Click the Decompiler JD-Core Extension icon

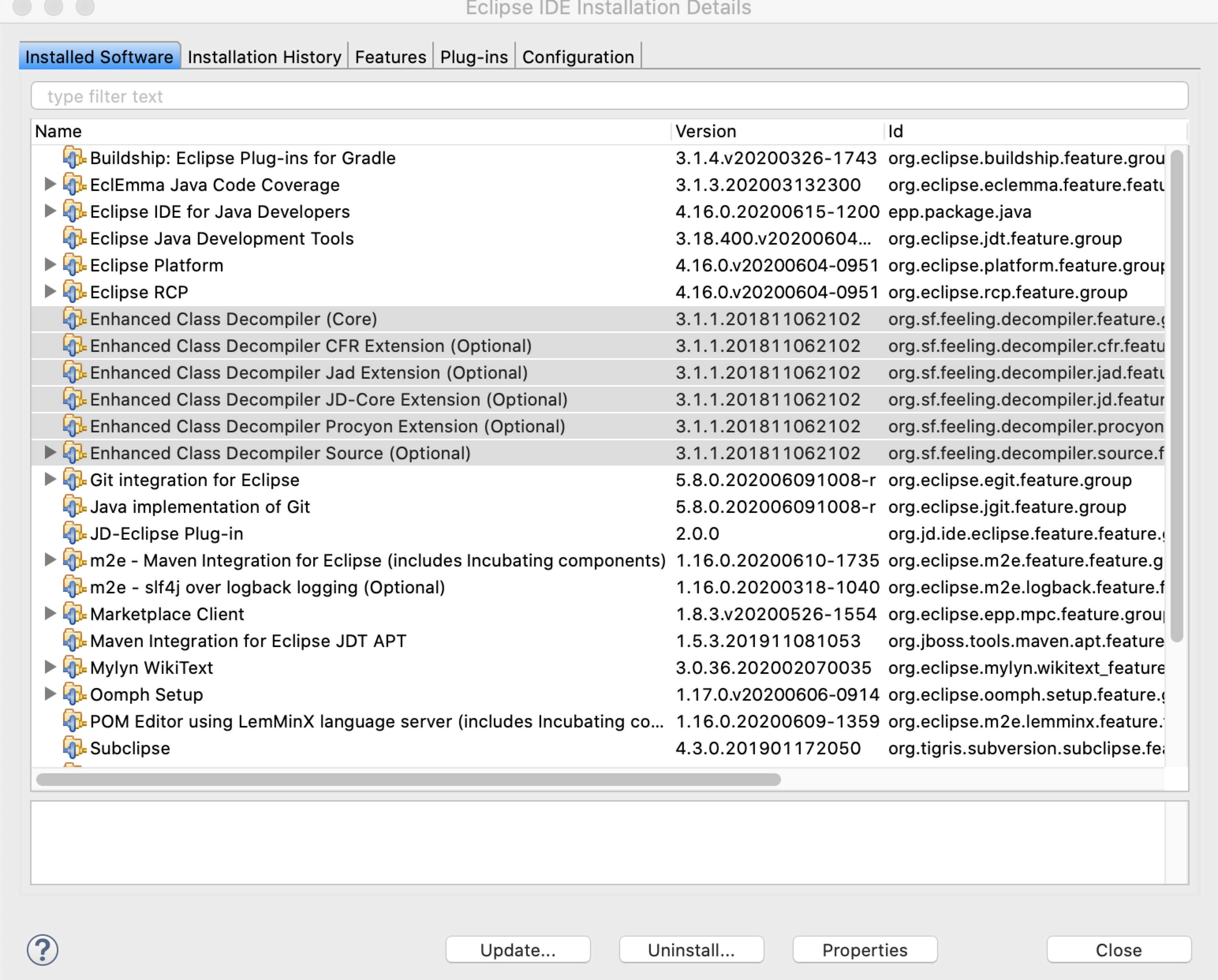point(74,400)
